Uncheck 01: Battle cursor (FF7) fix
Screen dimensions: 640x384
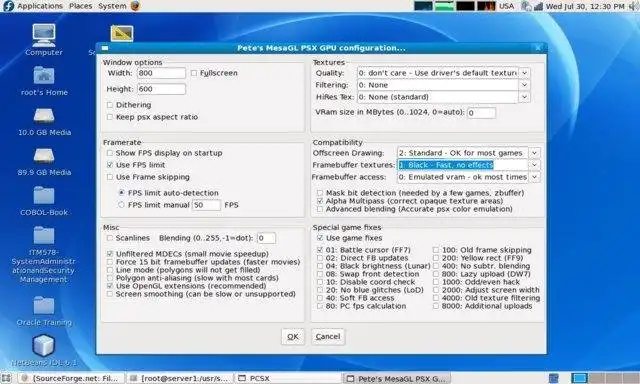pyautogui.click(x=320, y=250)
